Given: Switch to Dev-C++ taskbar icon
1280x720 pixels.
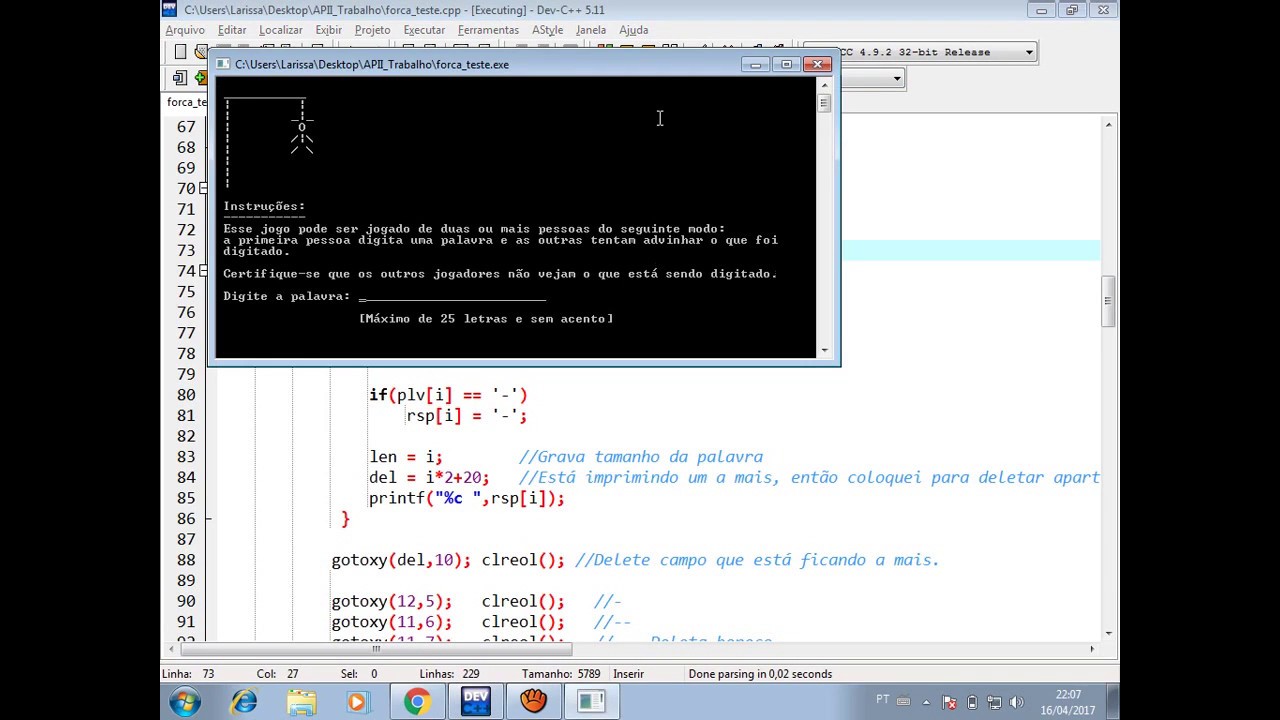Looking at the screenshot, I should click(475, 702).
